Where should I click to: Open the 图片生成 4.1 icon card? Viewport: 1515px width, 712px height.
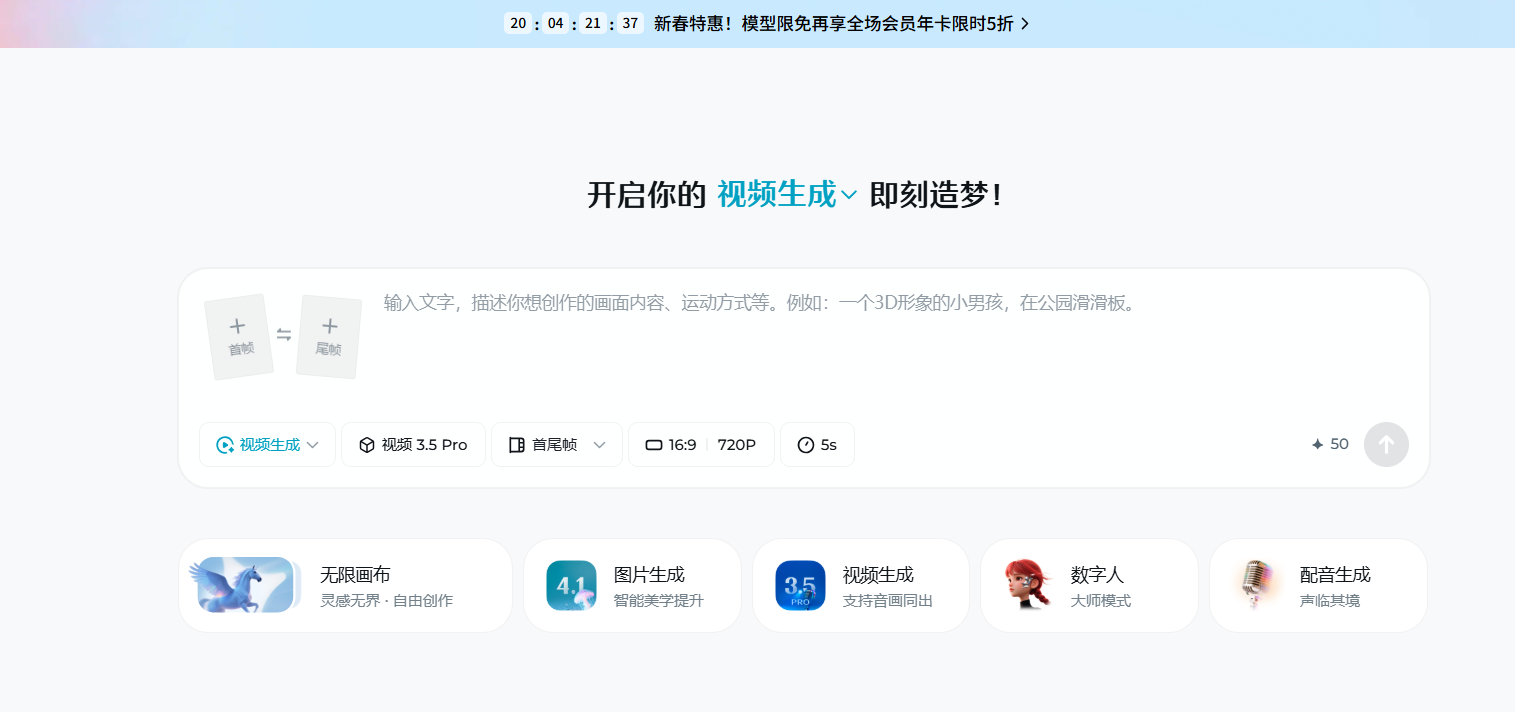[571, 586]
